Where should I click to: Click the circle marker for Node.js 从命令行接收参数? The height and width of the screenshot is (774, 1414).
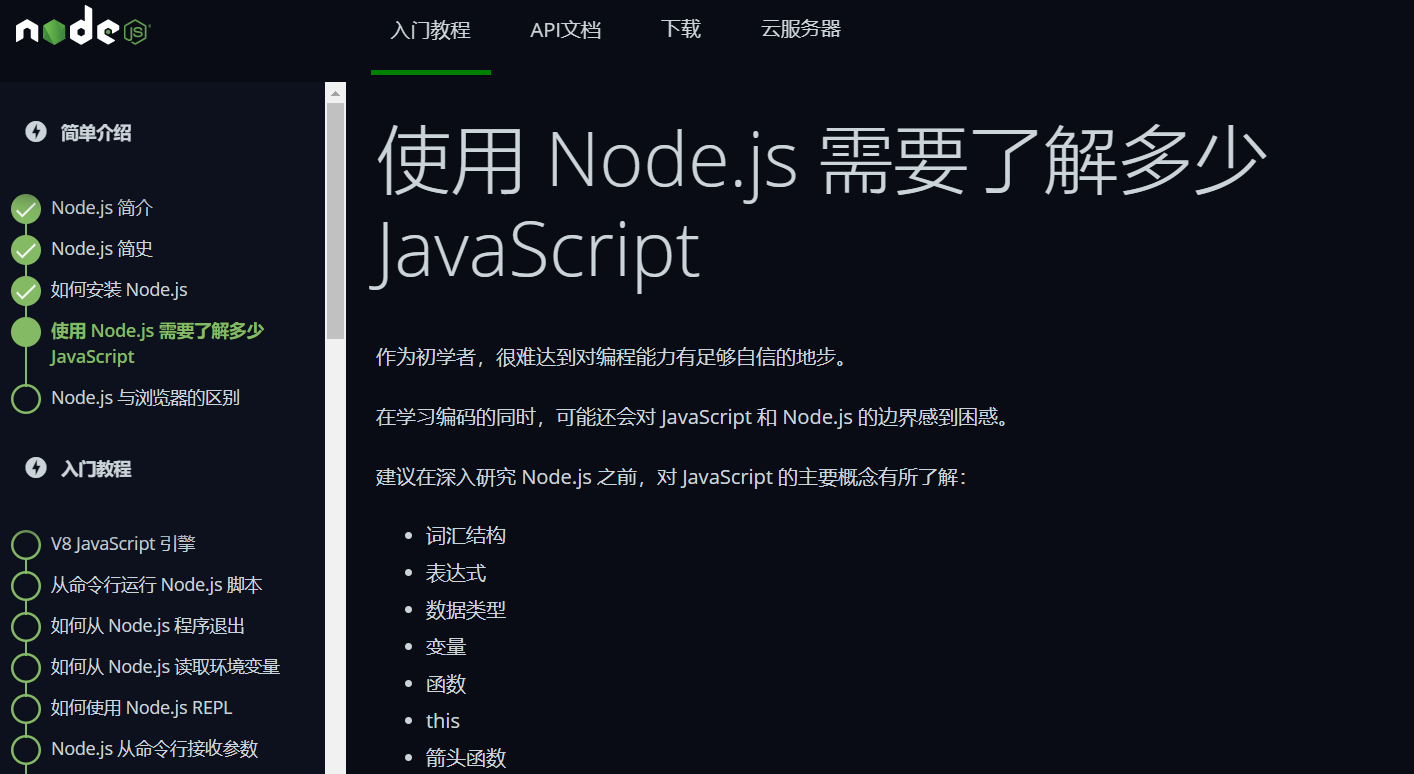(x=26, y=750)
